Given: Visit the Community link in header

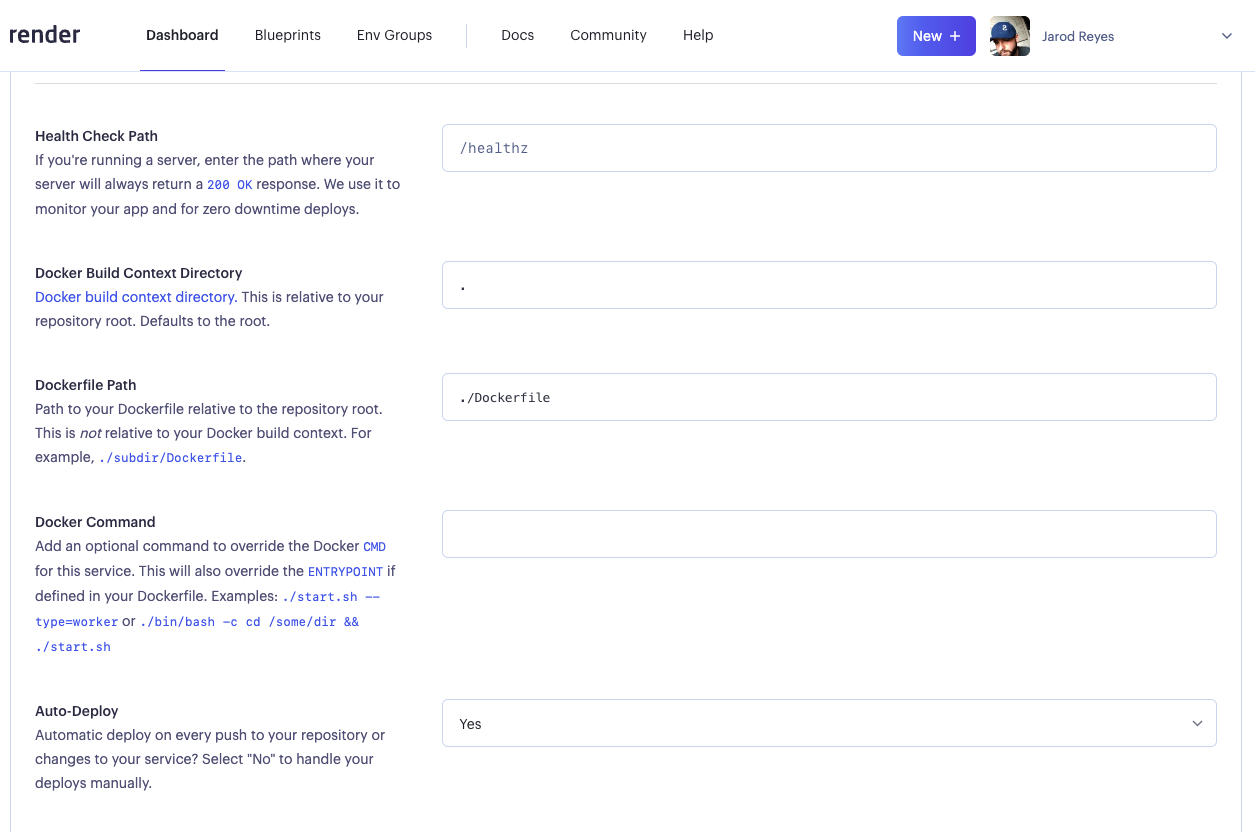Looking at the screenshot, I should point(608,35).
